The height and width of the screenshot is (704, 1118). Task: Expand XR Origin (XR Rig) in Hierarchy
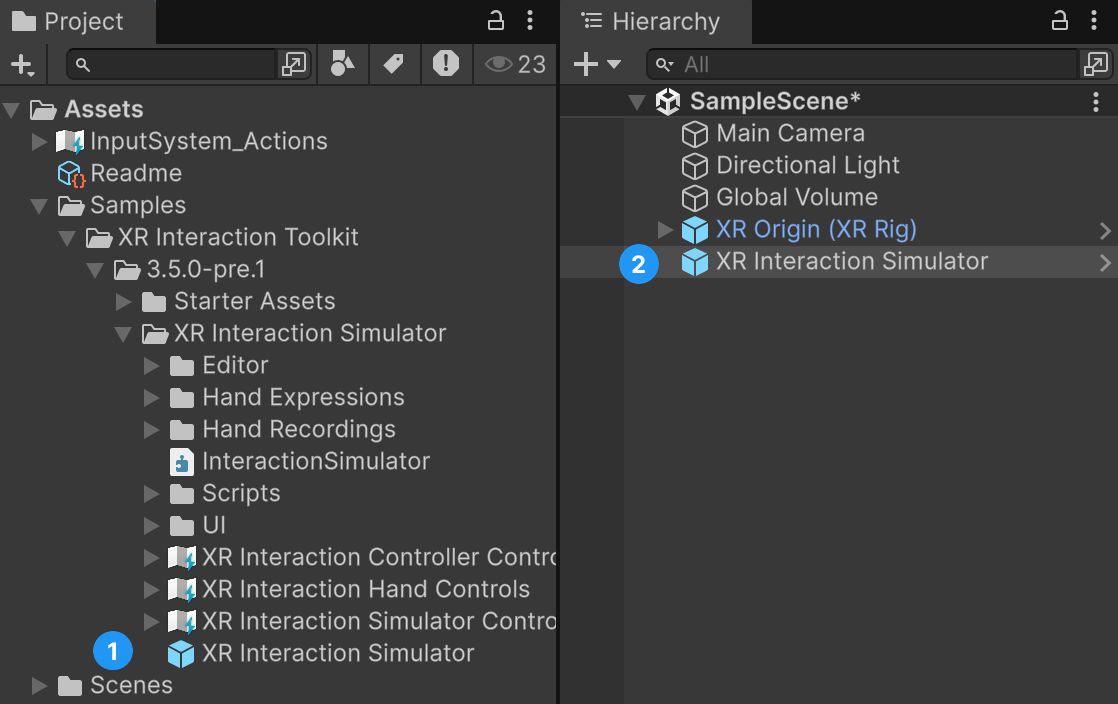click(665, 230)
